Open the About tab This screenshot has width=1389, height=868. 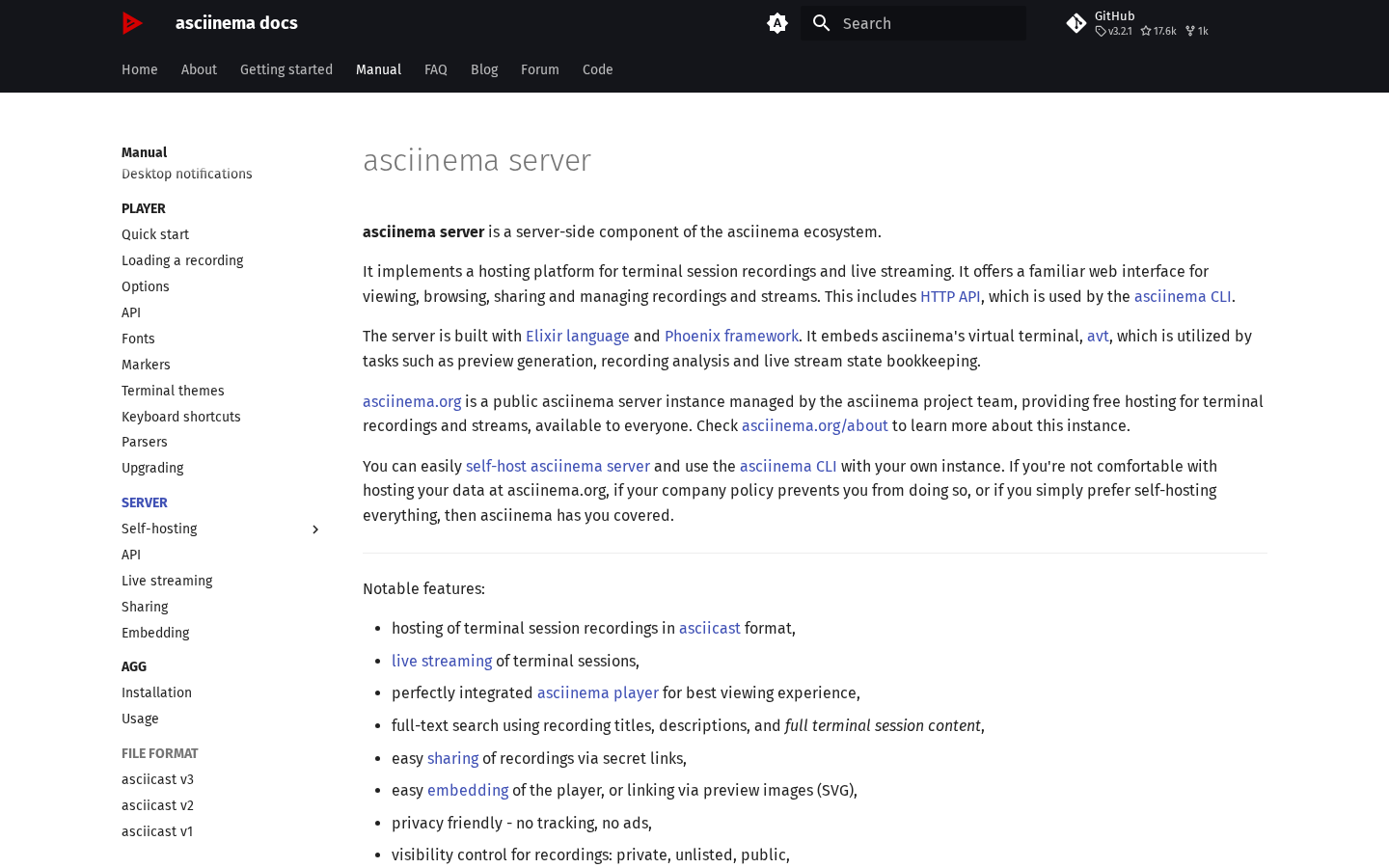pos(199,69)
